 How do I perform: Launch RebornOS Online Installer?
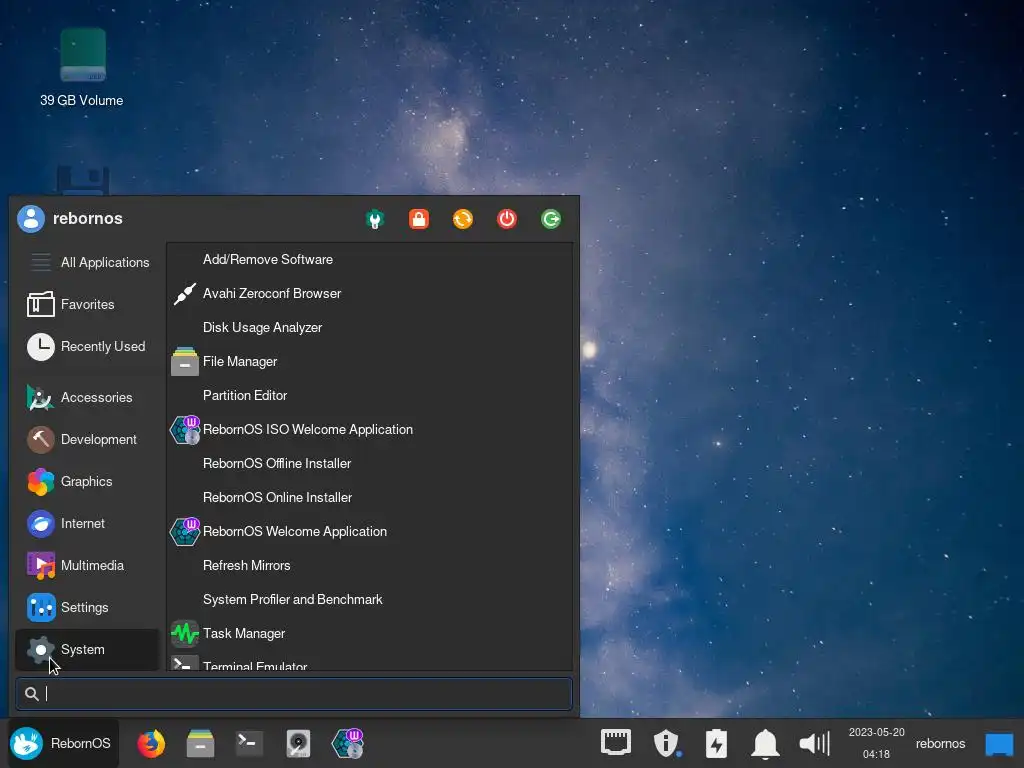coord(370,498)
